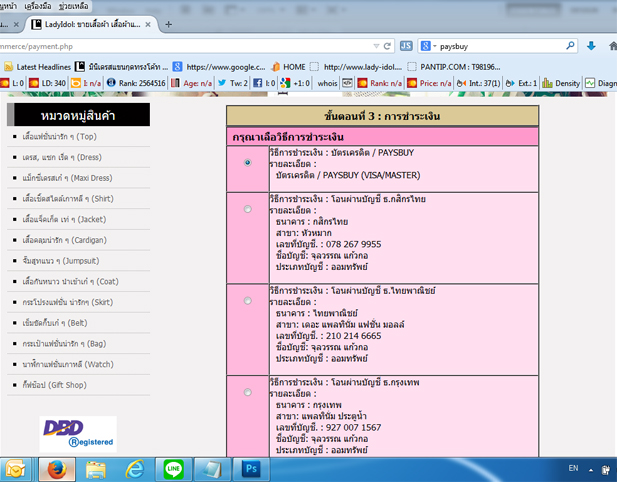Open the Gift Shop category
This screenshot has height=482, width=617.
(x=54, y=385)
